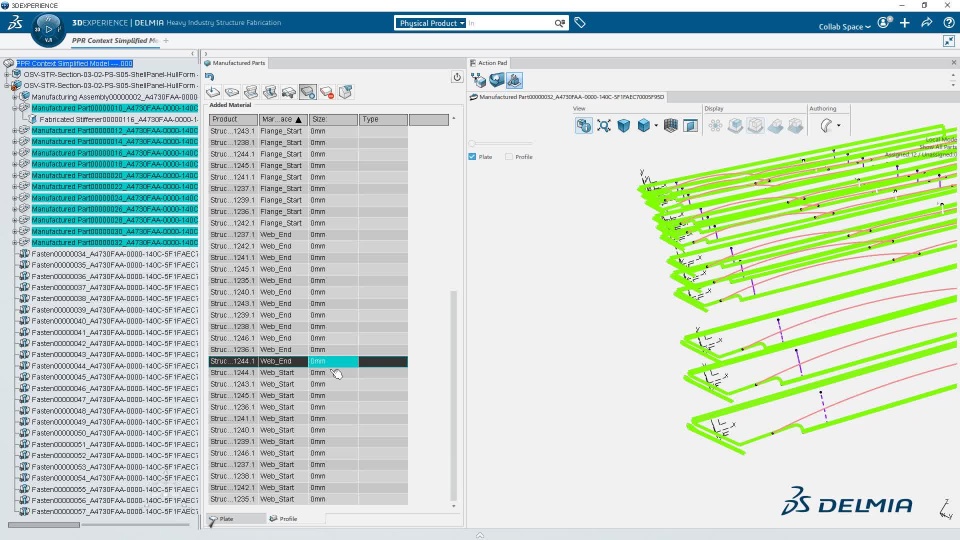Click the search magnifier icon

(560, 23)
